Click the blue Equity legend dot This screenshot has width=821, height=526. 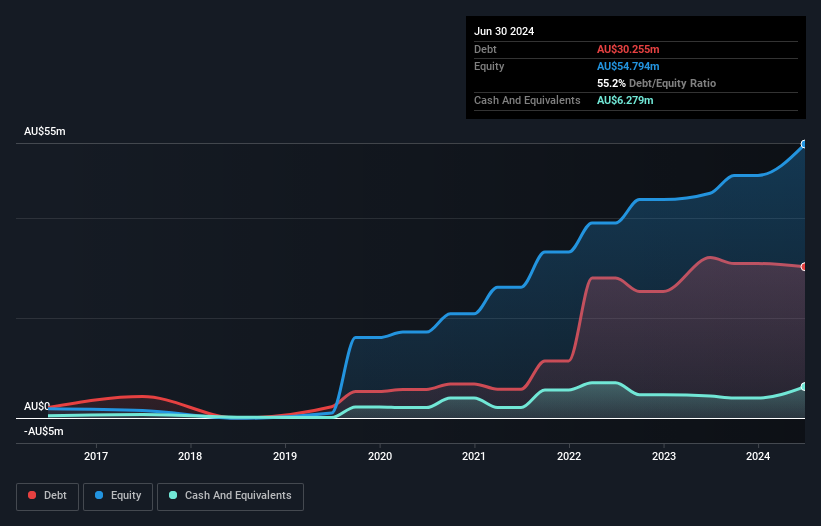point(99,495)
